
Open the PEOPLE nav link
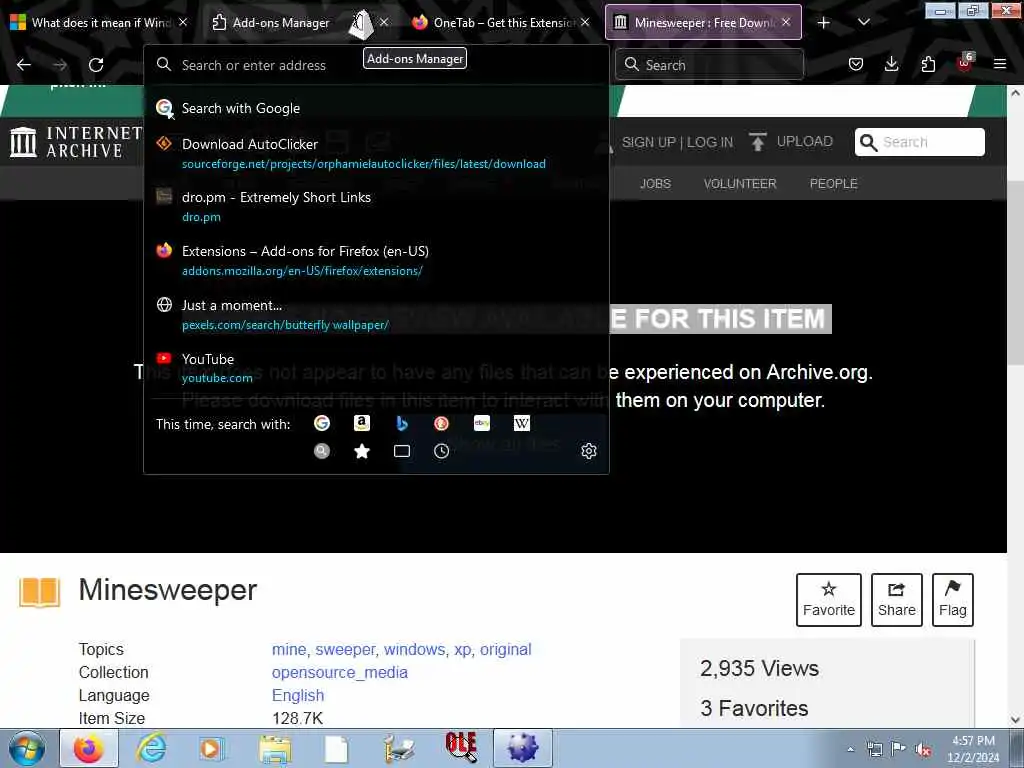point(833,184)
